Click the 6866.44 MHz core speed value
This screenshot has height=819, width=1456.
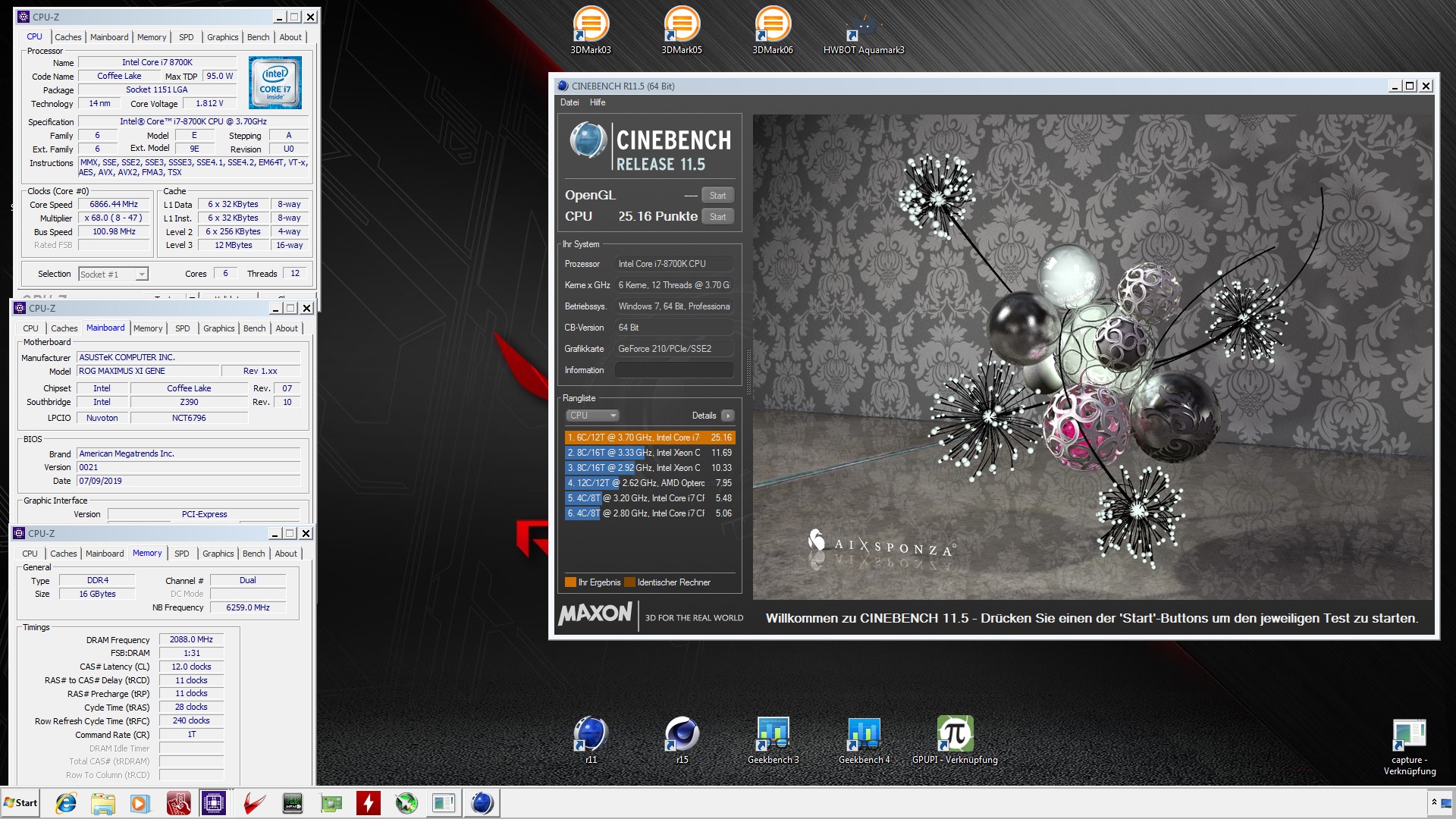click(x=114, y=205)
